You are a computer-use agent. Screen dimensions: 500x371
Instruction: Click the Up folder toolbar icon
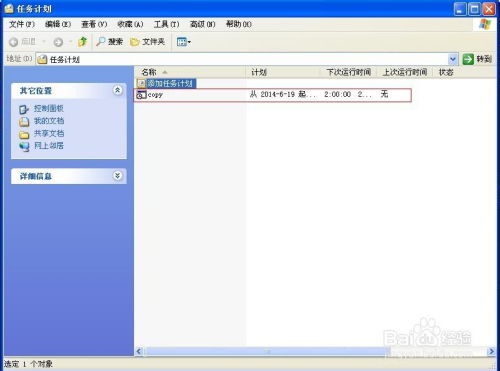[x=82, y=42]
